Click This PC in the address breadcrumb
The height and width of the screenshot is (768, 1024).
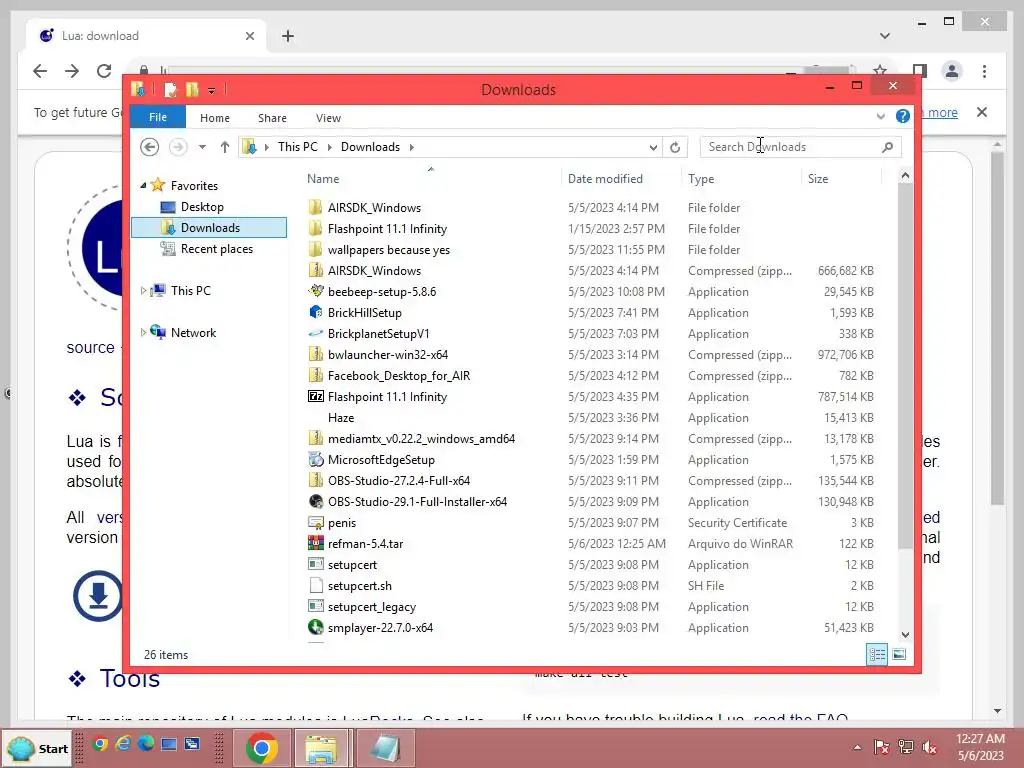click(x=298, y=147)
